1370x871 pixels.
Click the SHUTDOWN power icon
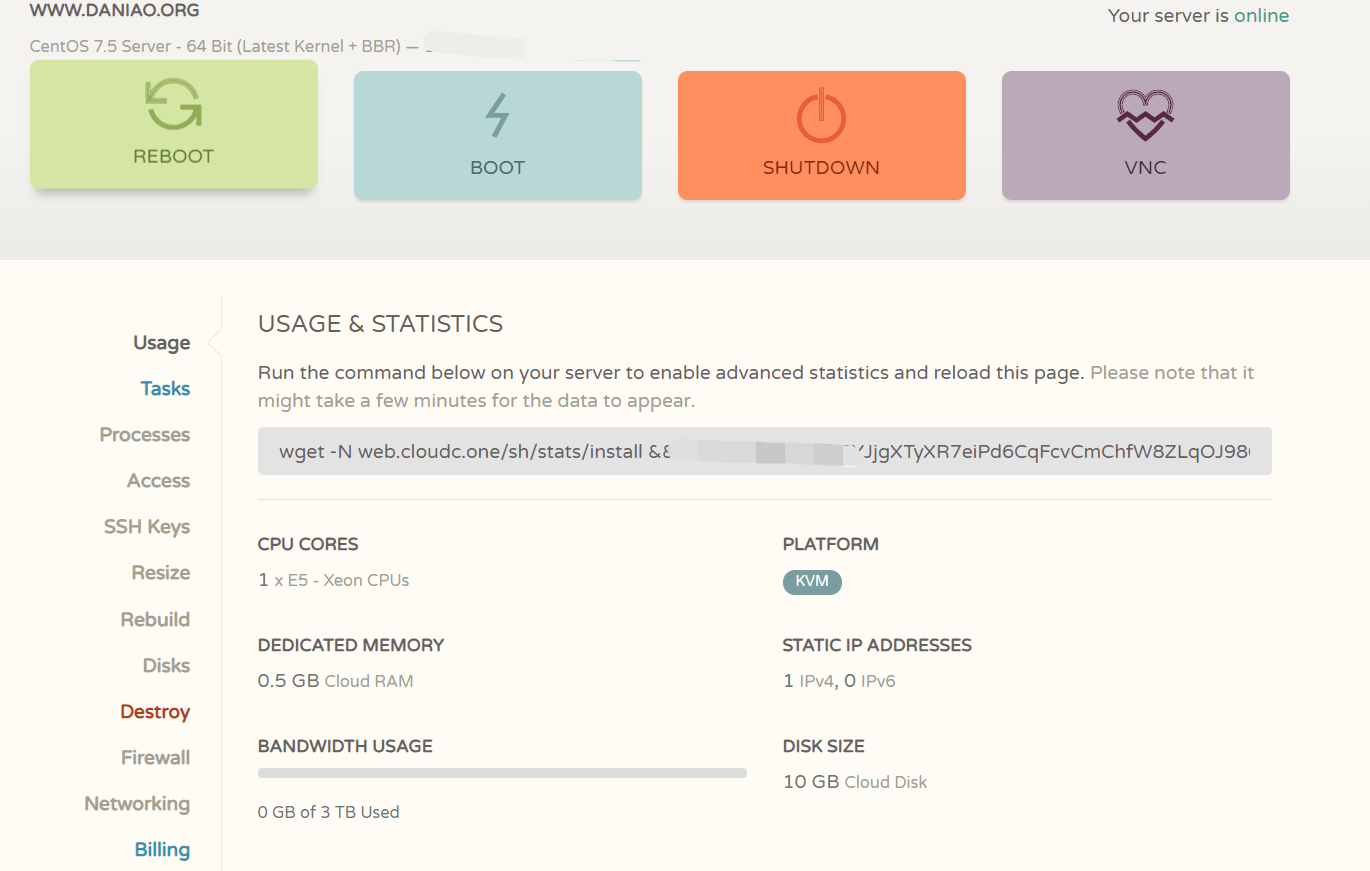(821, 115)
